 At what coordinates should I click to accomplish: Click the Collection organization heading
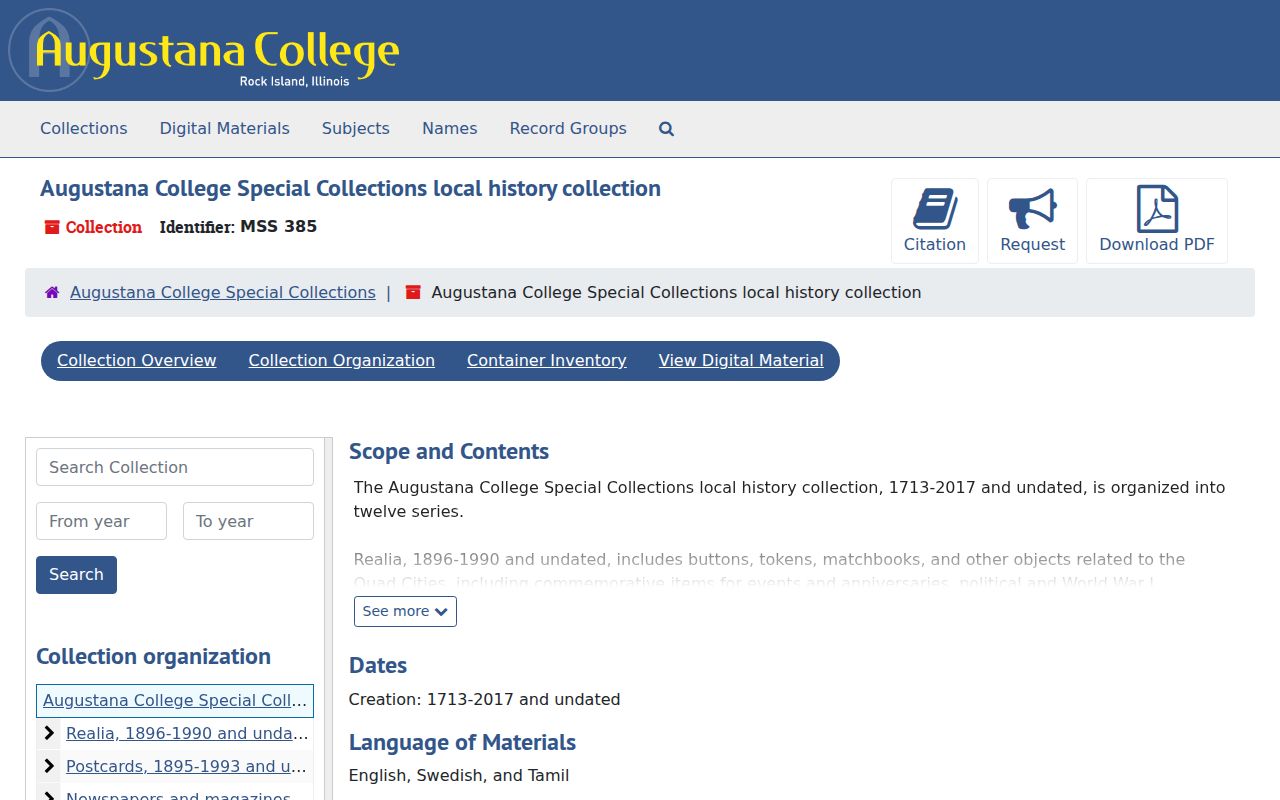(x=154, y=657)
